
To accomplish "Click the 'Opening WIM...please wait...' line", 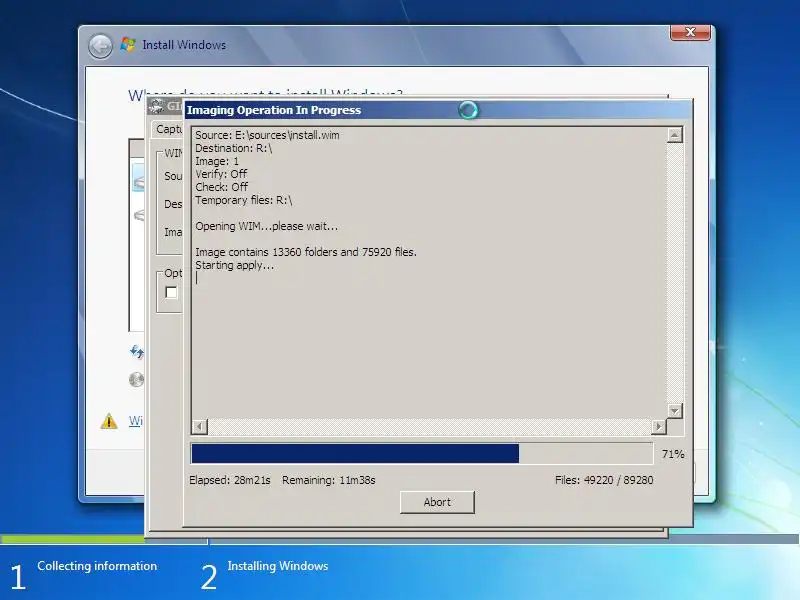I will [x=266, y=226].
